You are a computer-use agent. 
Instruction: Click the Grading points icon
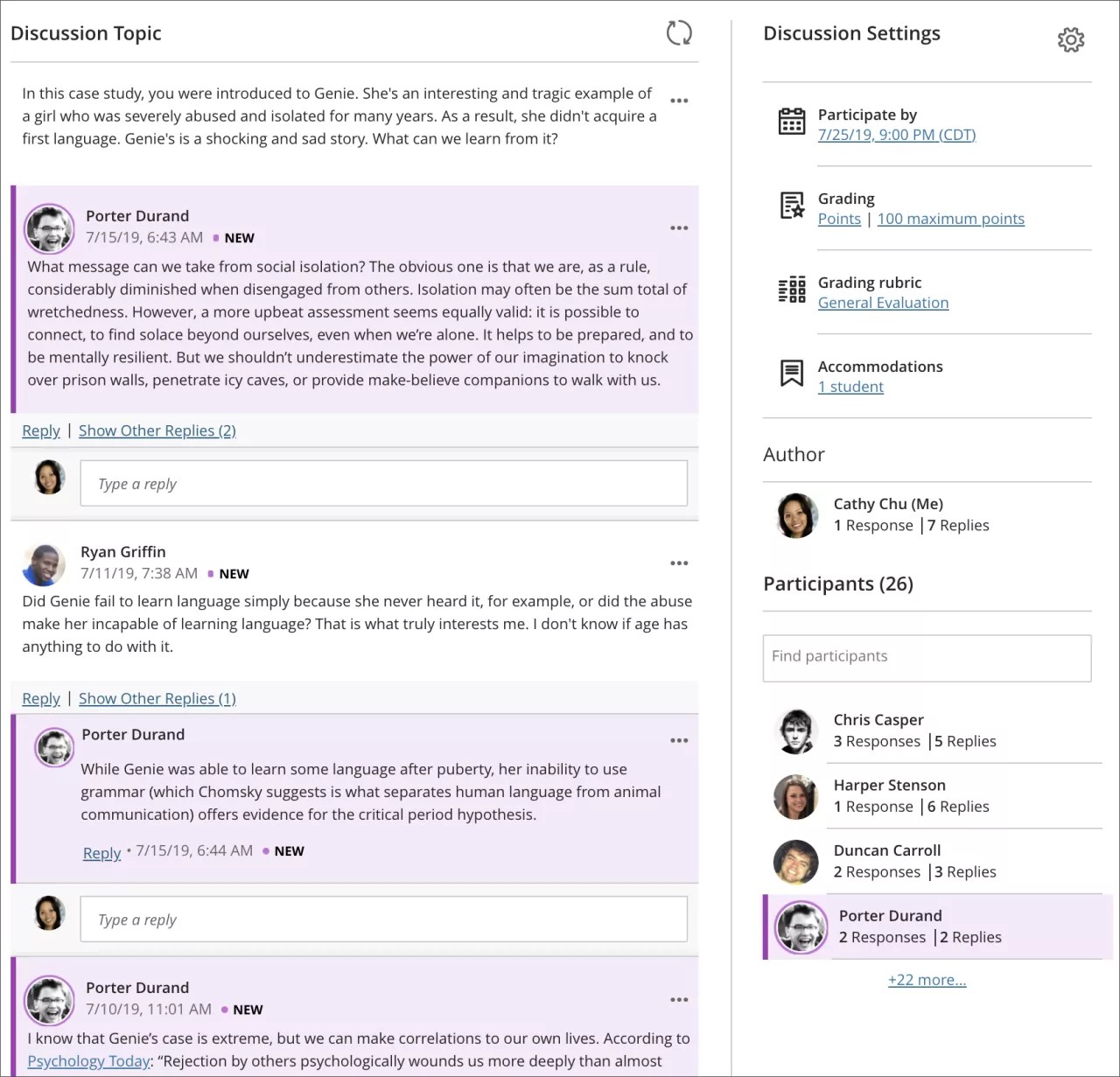(792, 206)
